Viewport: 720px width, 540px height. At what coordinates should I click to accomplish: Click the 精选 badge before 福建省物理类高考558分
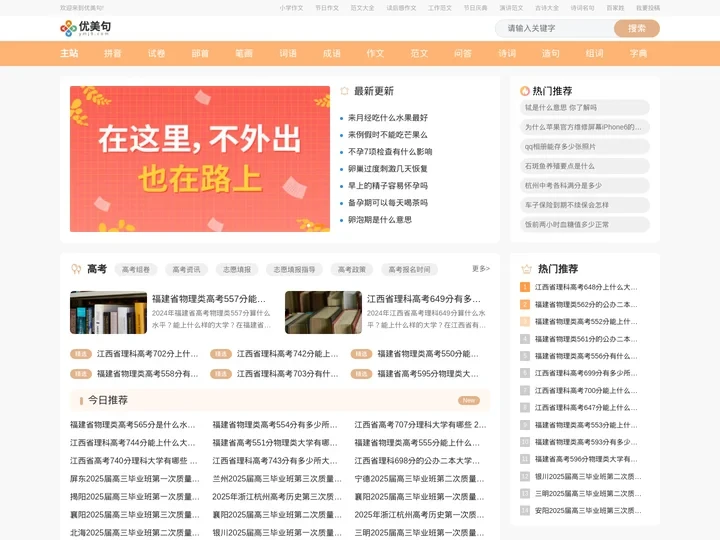coord(81,374)
